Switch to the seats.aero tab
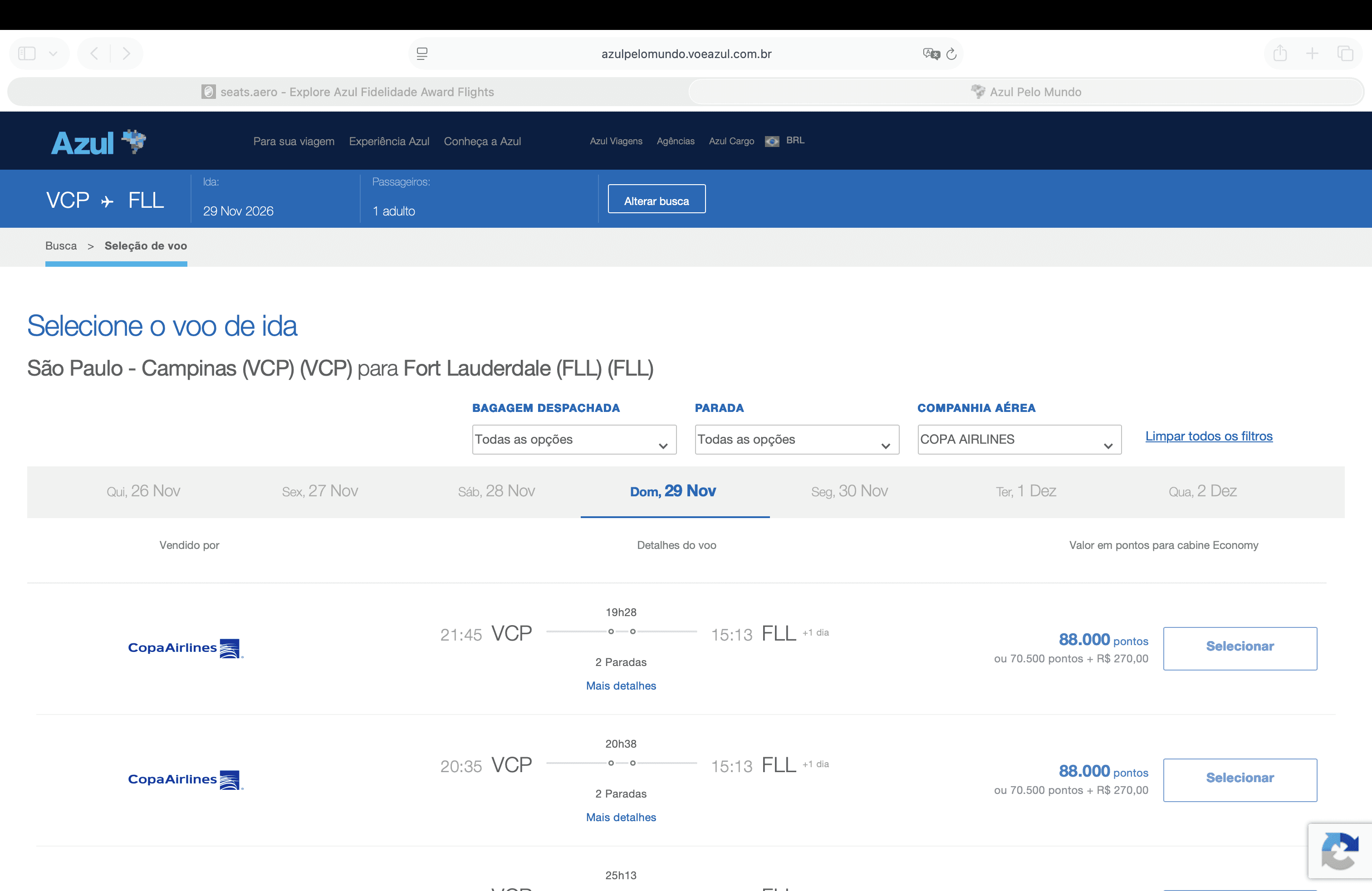Screen dimensions: 1372x891 (x=348, y=92)
